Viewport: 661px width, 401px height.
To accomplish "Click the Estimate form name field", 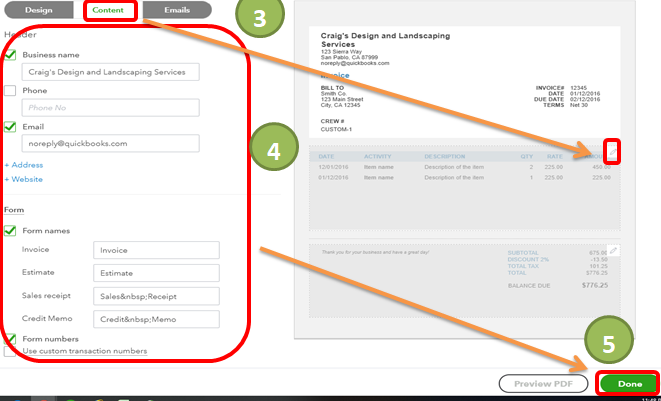I will 156,273.
